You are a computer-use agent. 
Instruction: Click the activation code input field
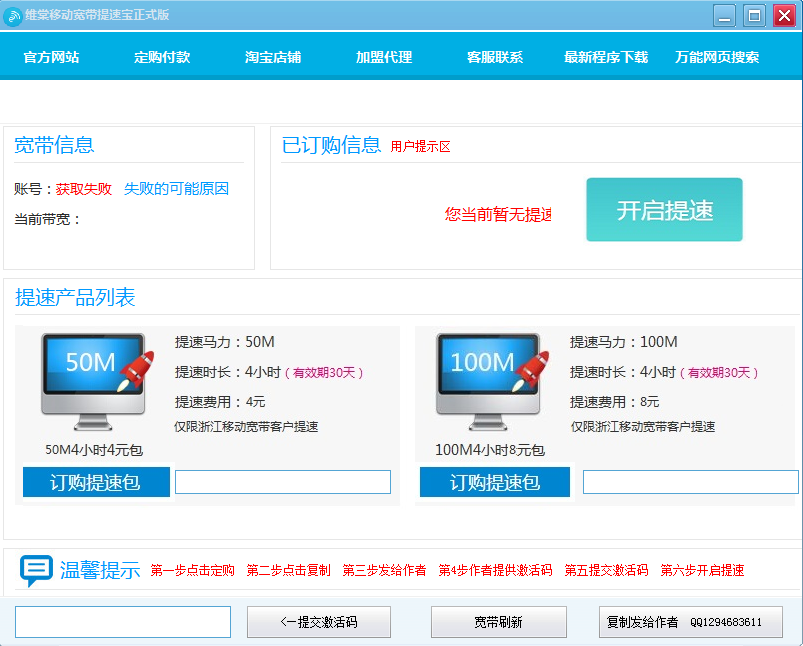coord(122,622)
